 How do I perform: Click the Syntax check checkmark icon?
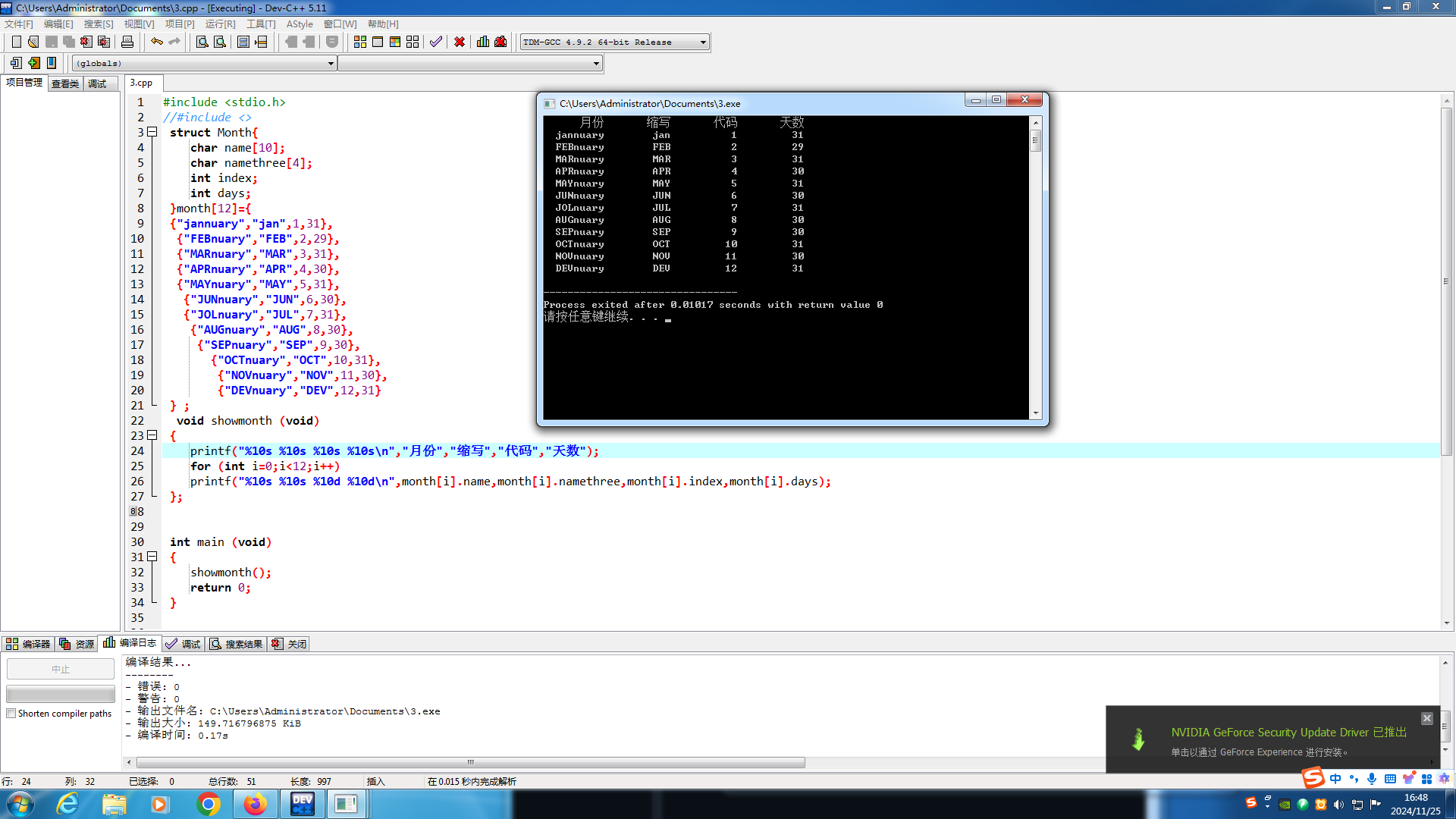click(435, 42)
